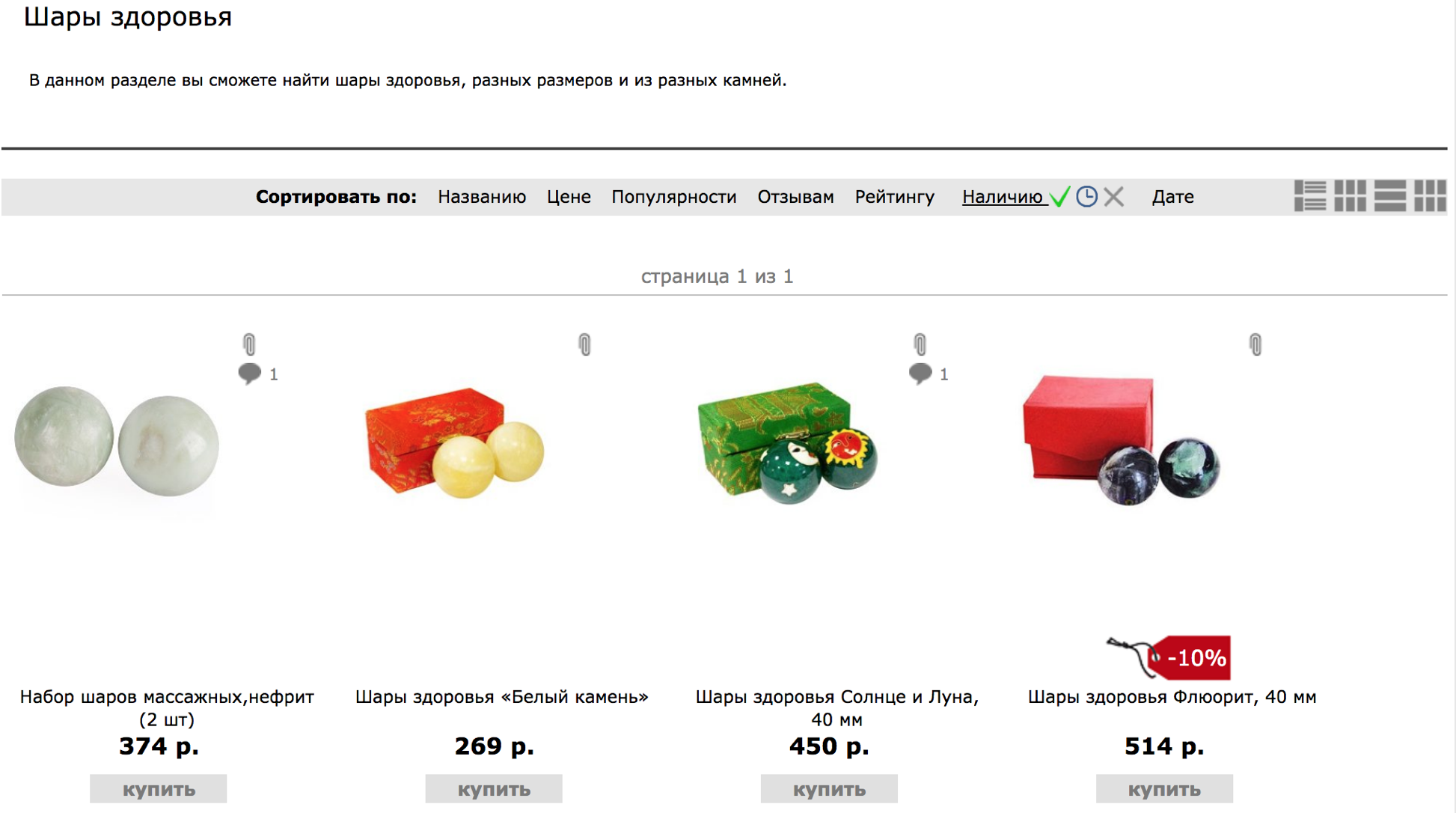Buy the nephrite massage balls set
Image resolution: width=1456 pixels, height=813 pixels.
pyautogui.click(x=159, y=789)
